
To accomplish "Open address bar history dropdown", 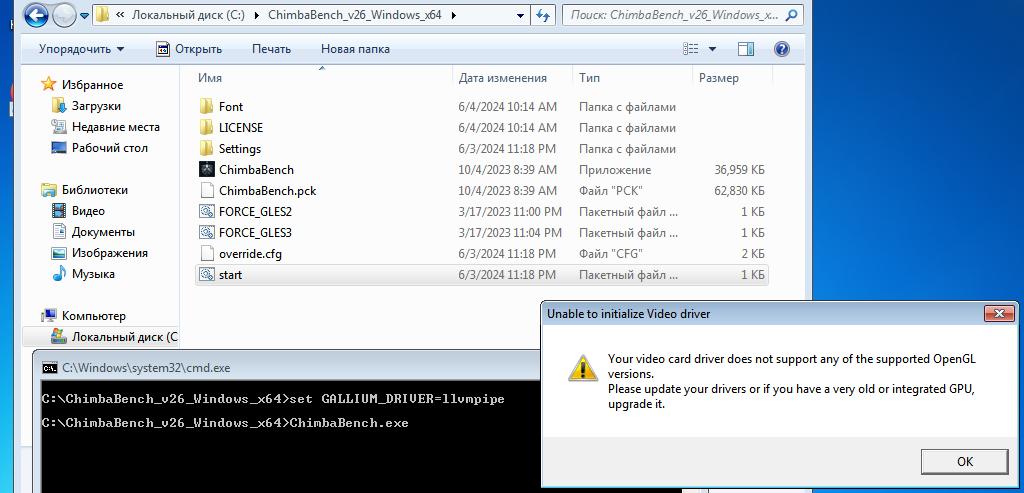I will [520, 15].
